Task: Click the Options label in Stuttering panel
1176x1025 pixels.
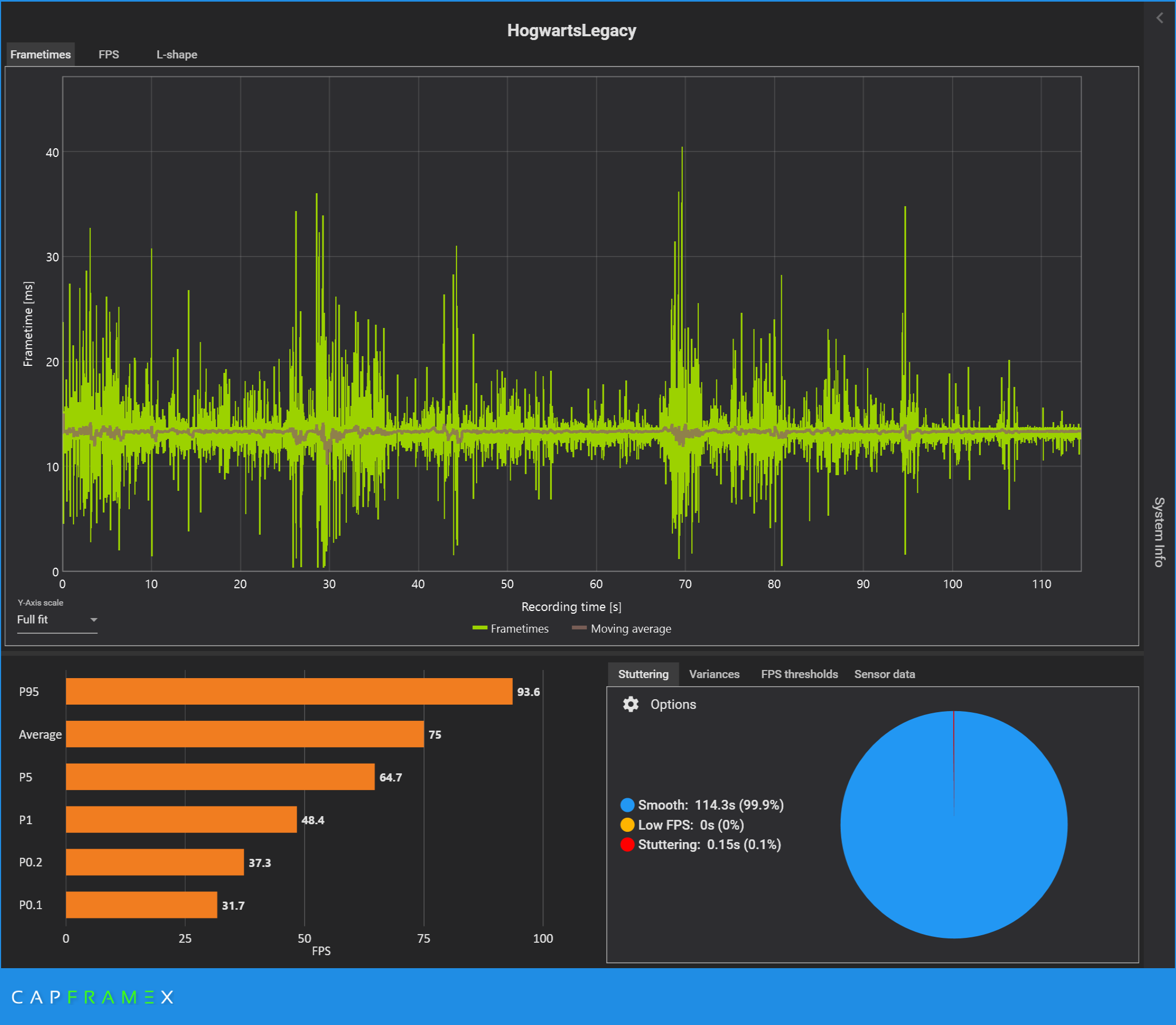Action: tap(673, 704)
